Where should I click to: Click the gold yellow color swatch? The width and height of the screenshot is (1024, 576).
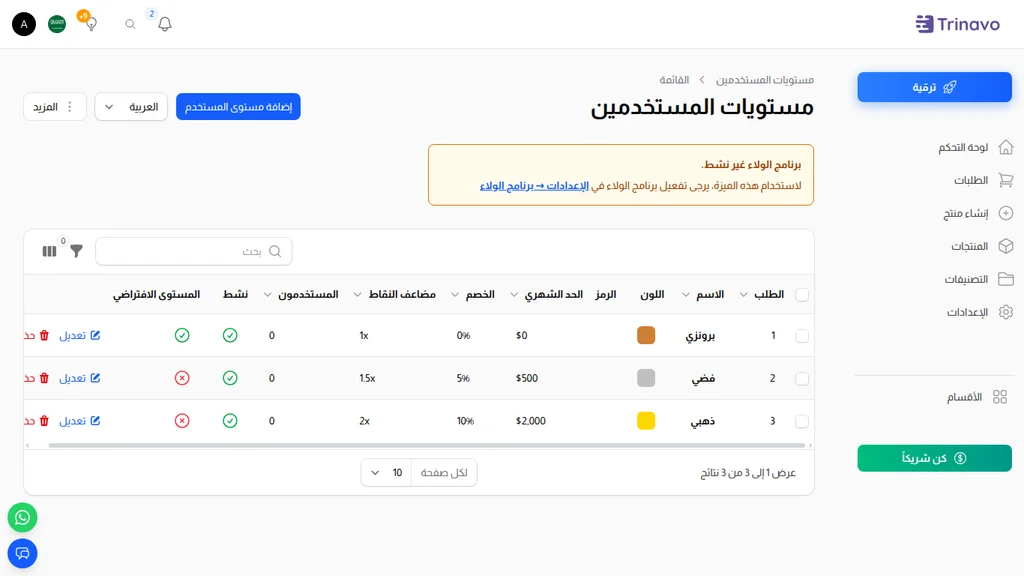[x=646, y=421]
